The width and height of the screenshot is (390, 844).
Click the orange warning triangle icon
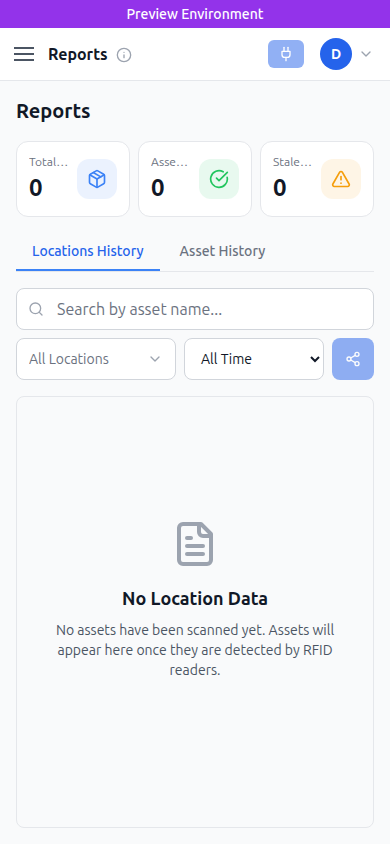(341, 179)
